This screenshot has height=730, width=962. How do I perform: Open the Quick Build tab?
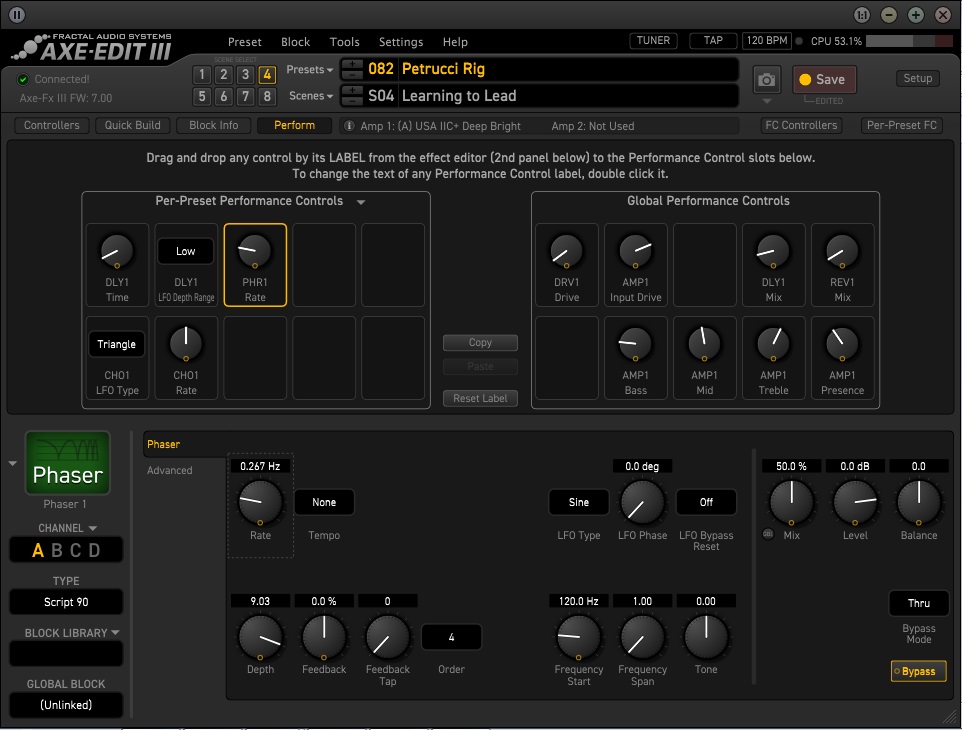coord(132,125)
